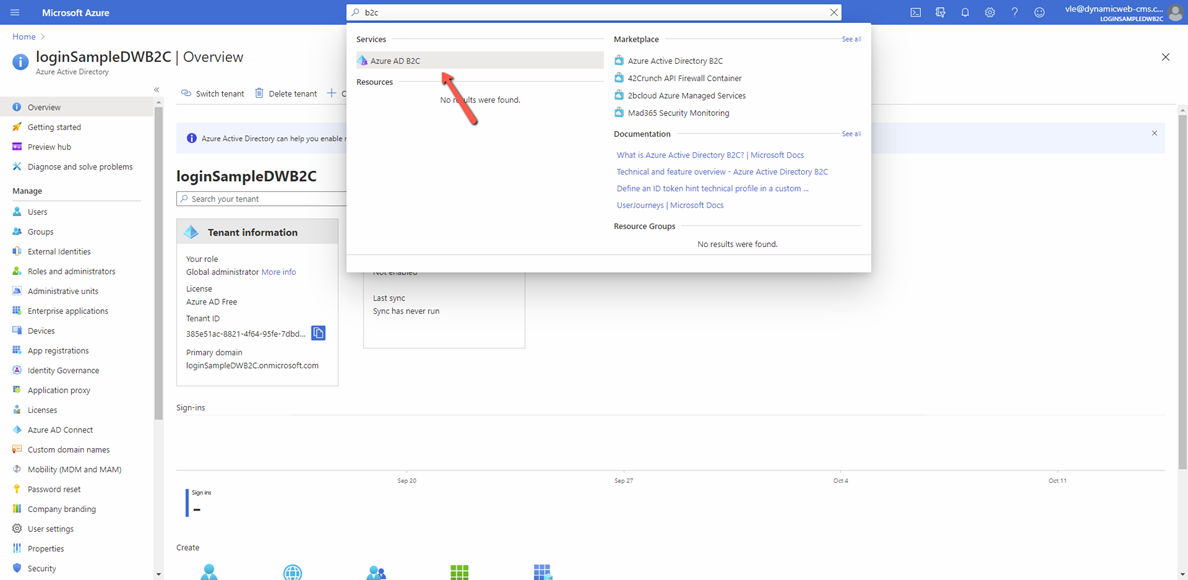1188x580 pixels.
Task: Click the help question mark icon
Action: point(1015,13)
